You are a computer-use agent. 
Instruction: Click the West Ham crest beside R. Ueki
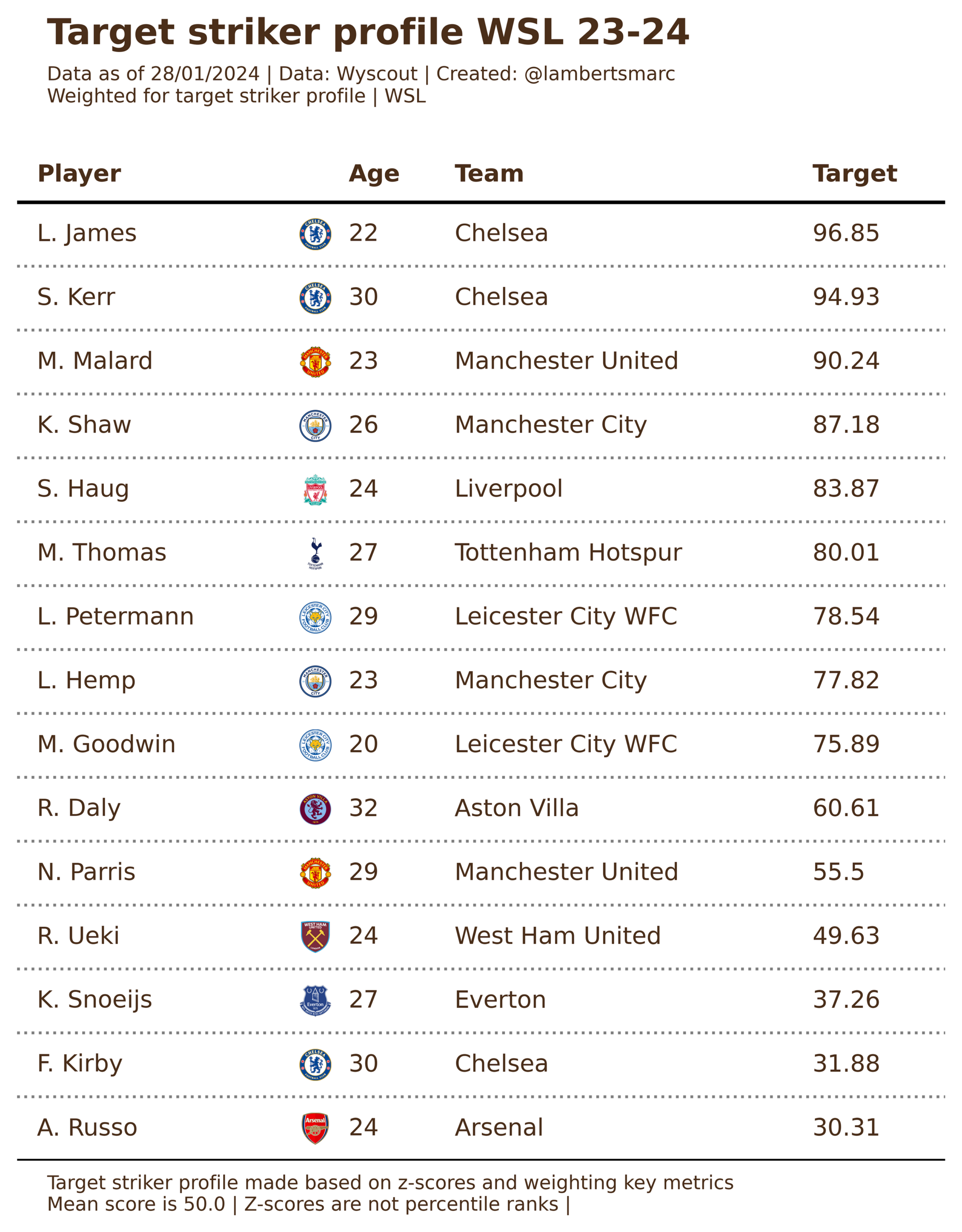315,937
